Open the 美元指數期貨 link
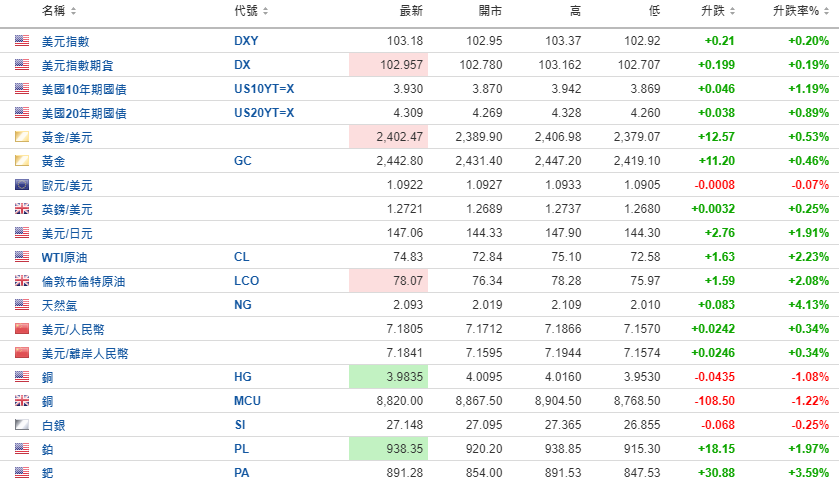Image resolution: width=839 pixels, height=483 pixels. click(x=78, y=65)
